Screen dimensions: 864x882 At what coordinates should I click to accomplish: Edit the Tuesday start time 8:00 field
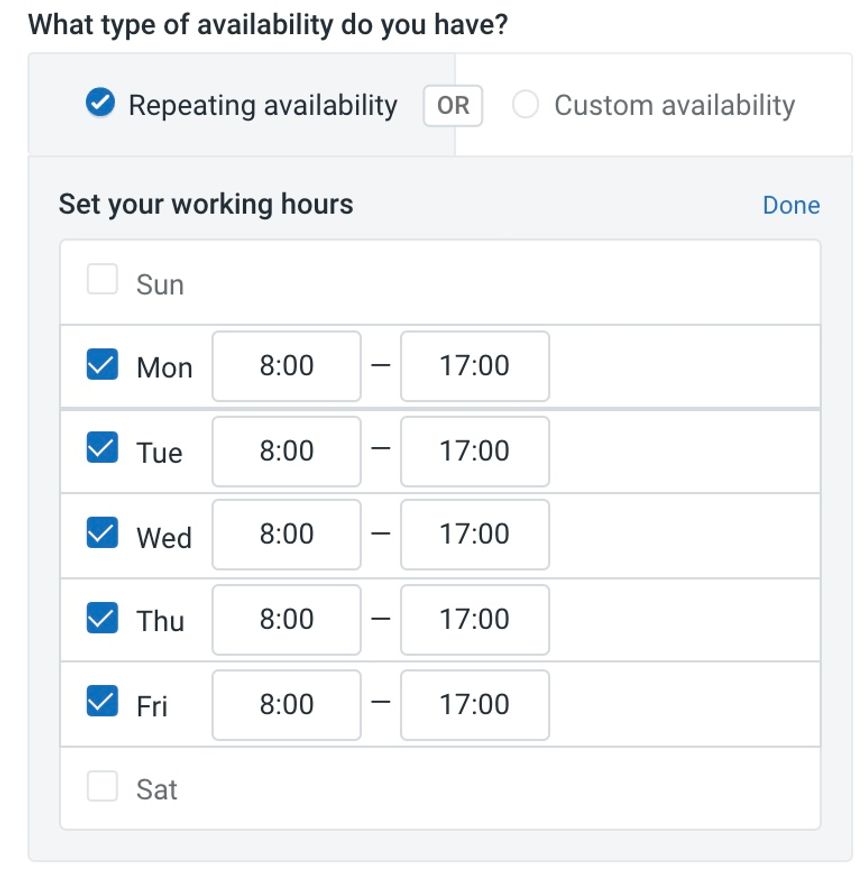tap(286, 451)
